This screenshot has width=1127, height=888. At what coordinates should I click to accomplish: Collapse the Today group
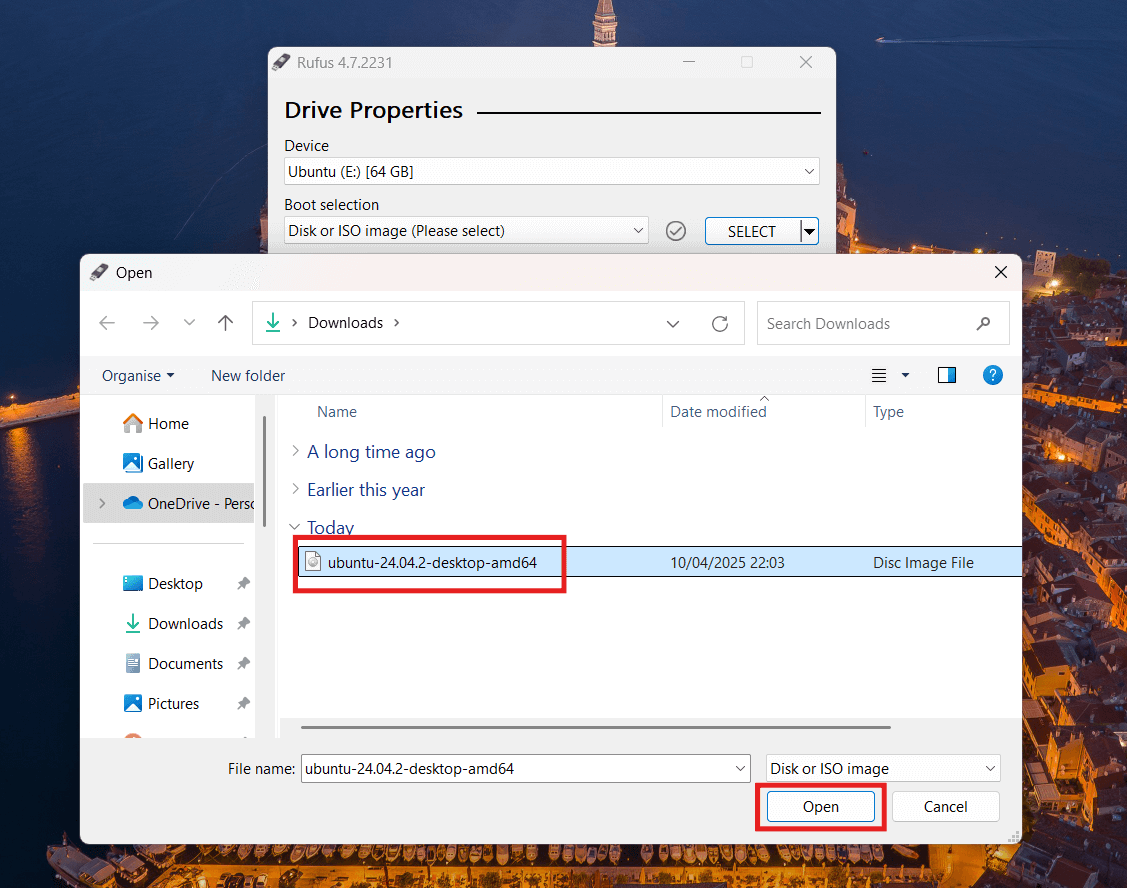(x=295, y=527)
